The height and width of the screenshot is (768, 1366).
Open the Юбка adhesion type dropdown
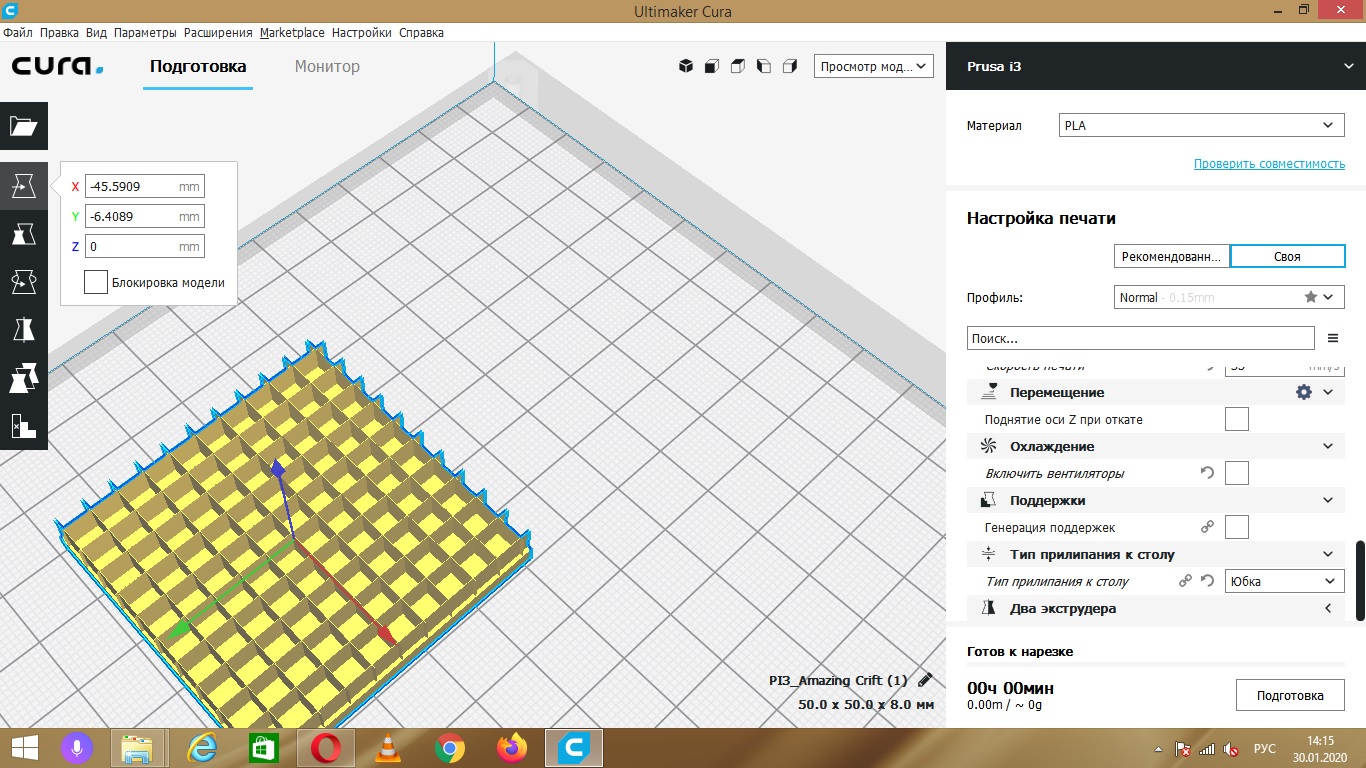[1284, 581]
